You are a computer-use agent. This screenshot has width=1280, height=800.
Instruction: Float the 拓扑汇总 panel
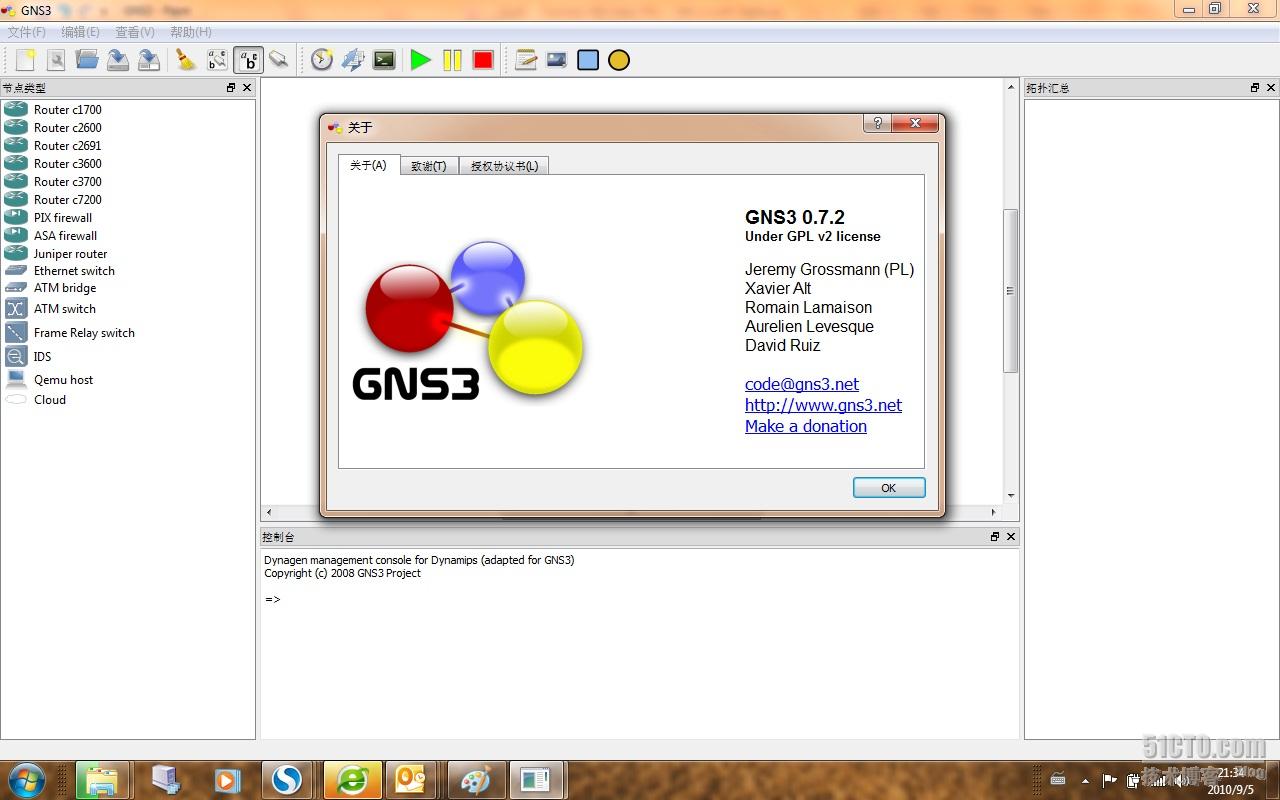pos(1255,88)
